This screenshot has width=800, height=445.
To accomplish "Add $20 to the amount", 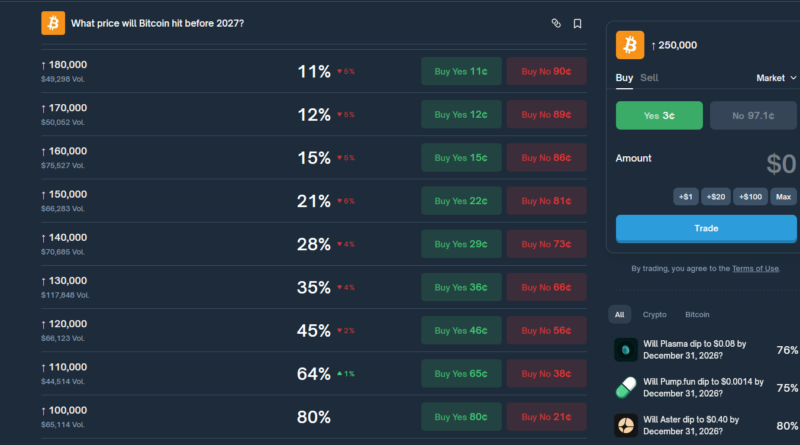I will point(716,197).
